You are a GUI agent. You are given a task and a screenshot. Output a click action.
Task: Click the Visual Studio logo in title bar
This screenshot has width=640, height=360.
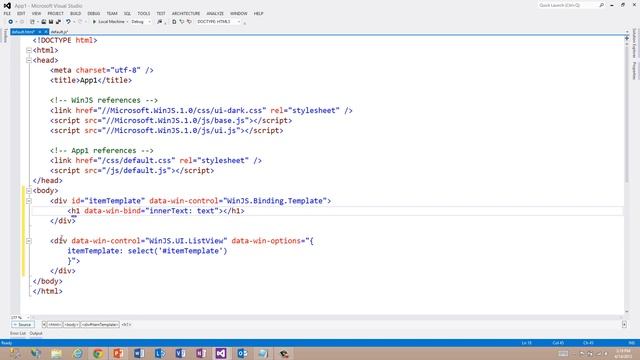(x=7, y=5)
